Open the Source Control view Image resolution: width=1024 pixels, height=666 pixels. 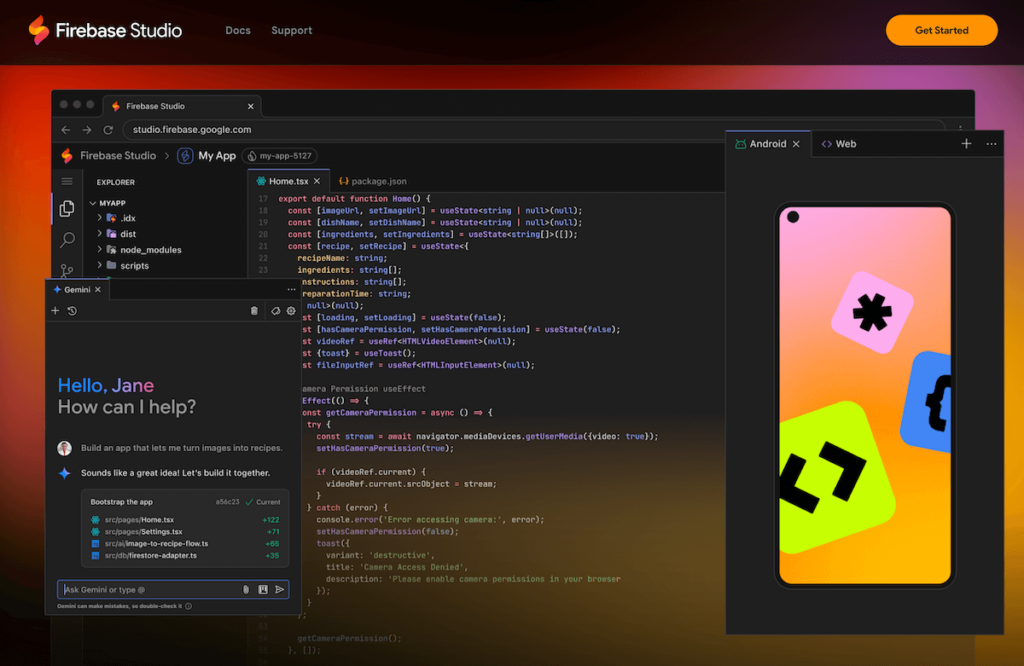67,267
